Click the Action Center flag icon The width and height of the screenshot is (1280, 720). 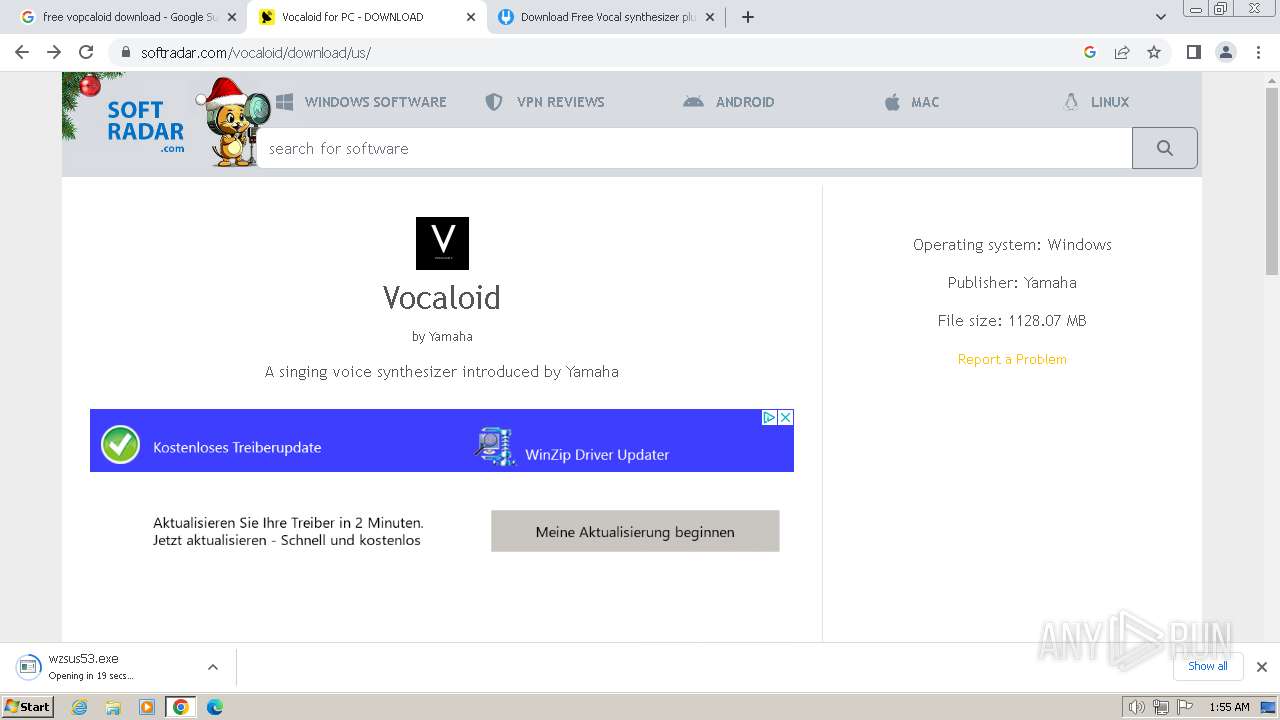(x=1184, y=707)
